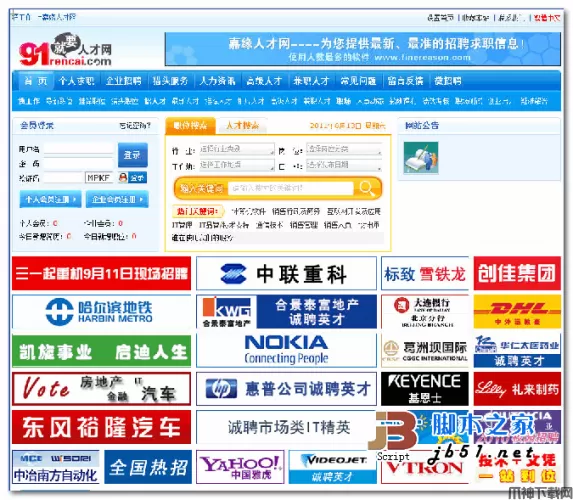Screen dimensions: 573x500
Task: Click the red link in top header
Action: point(547,18)
